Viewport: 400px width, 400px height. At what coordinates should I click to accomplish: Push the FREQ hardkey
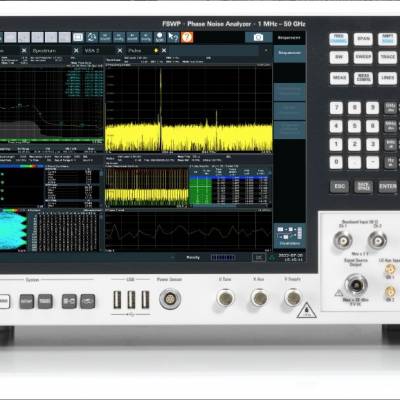[x=339, y=39]
